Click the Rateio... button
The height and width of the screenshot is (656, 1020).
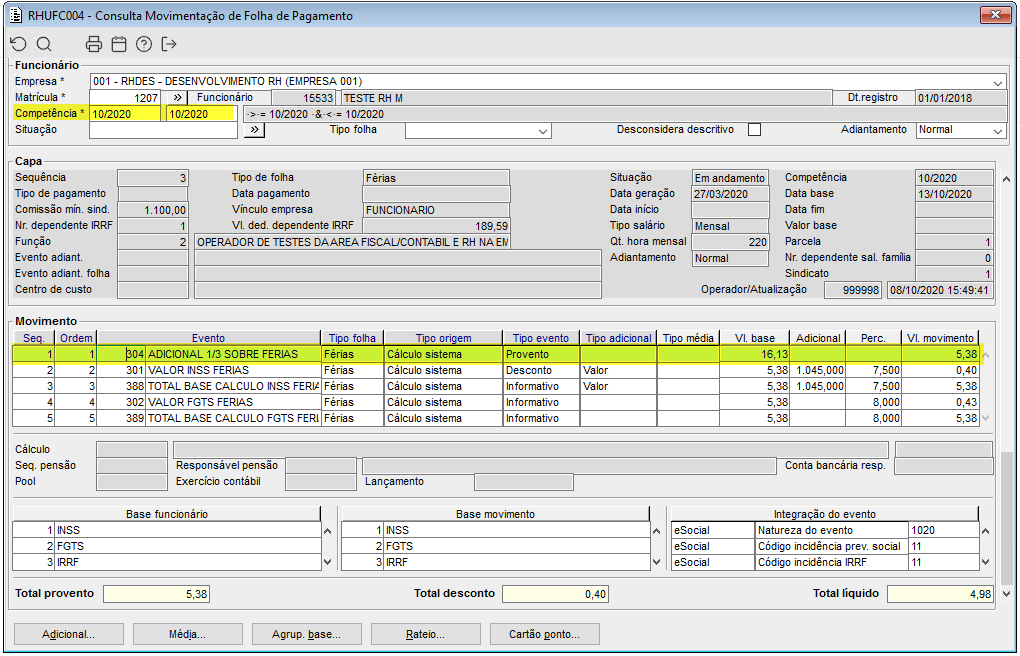(425, 634)
